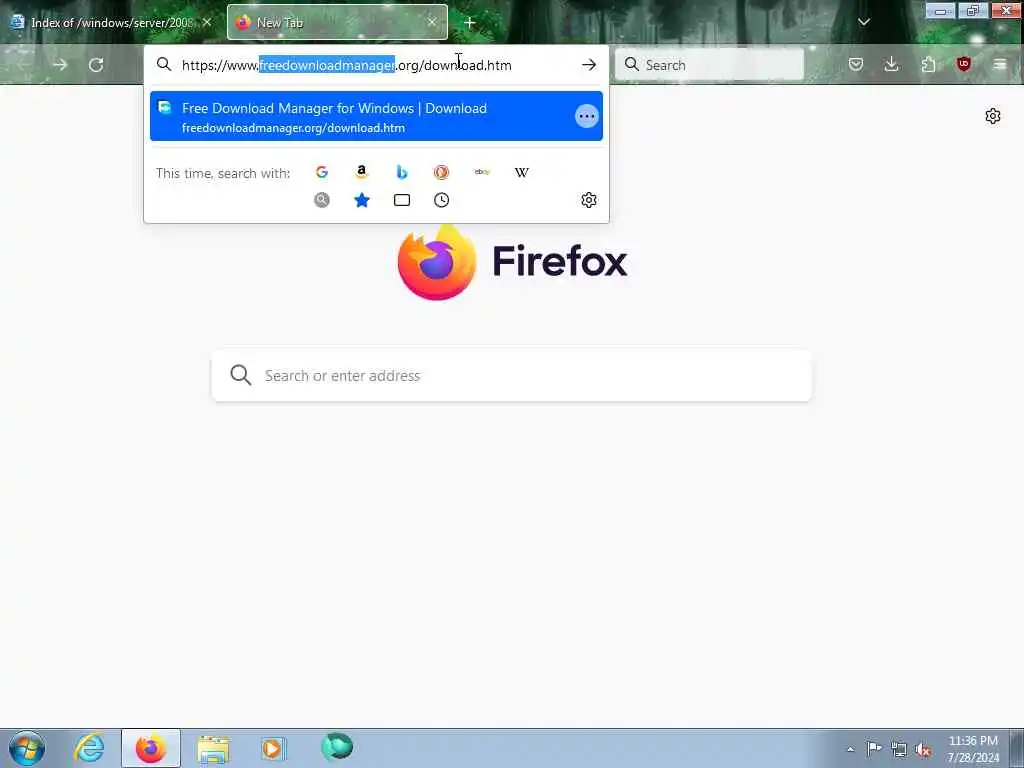
Task: Open the Downloads panel
Action: click(891, 64)
